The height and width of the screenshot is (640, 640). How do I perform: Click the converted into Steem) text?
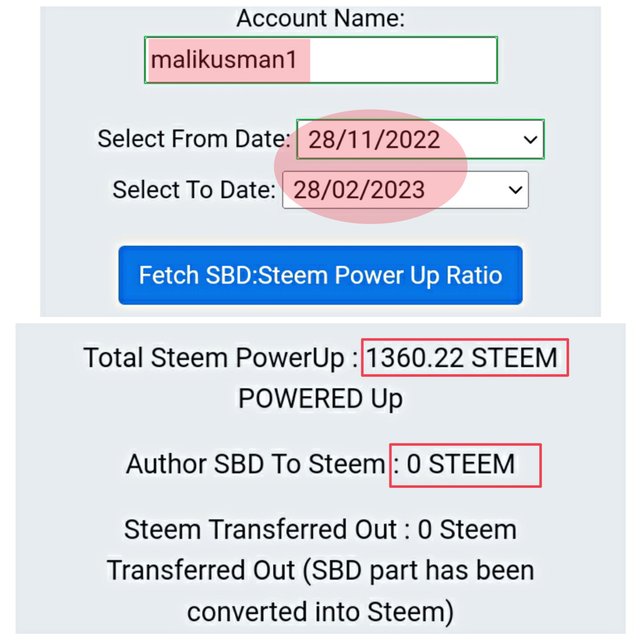coord(320,610)
